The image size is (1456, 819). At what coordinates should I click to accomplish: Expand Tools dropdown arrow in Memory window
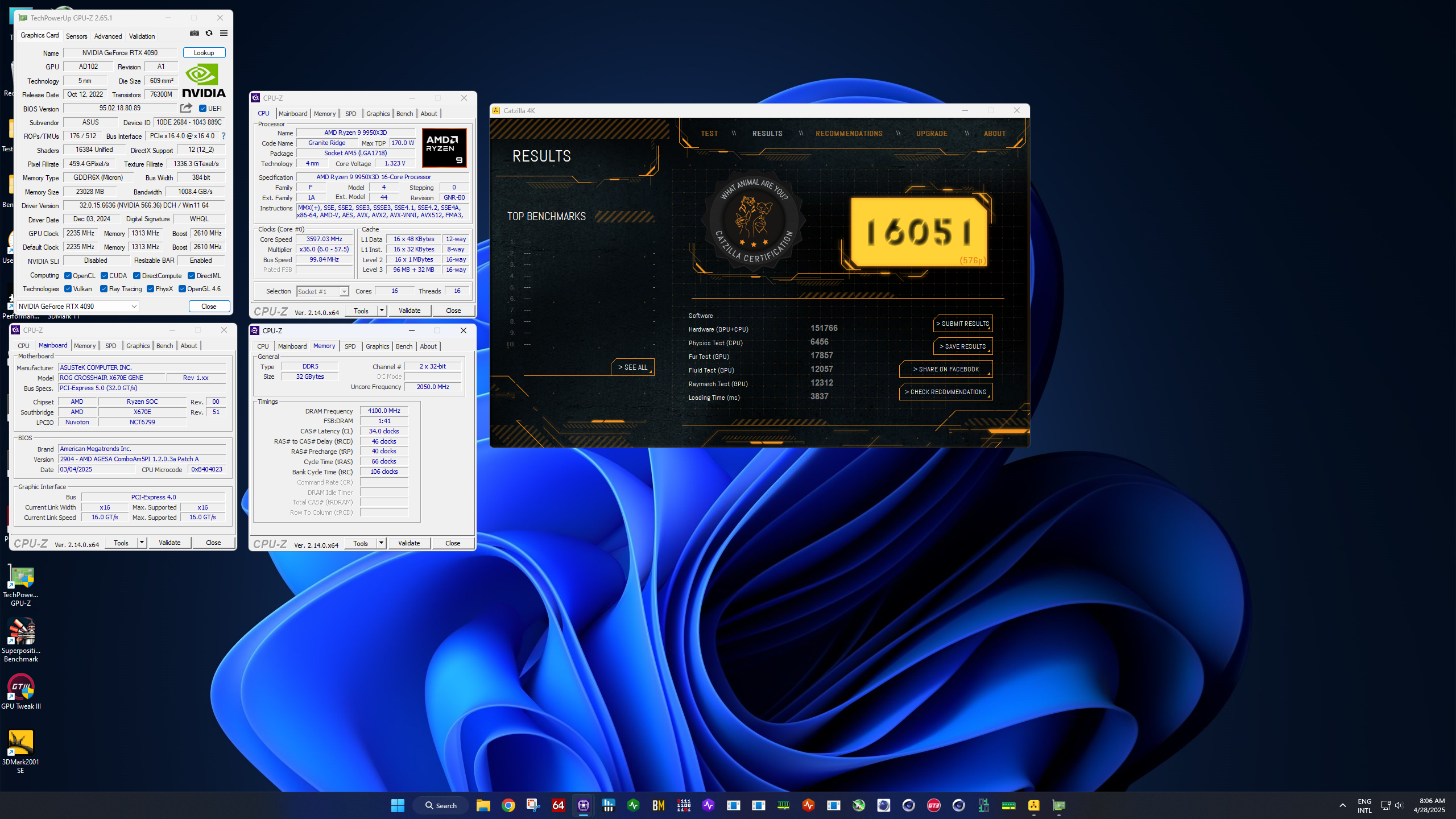coord(382,543)
